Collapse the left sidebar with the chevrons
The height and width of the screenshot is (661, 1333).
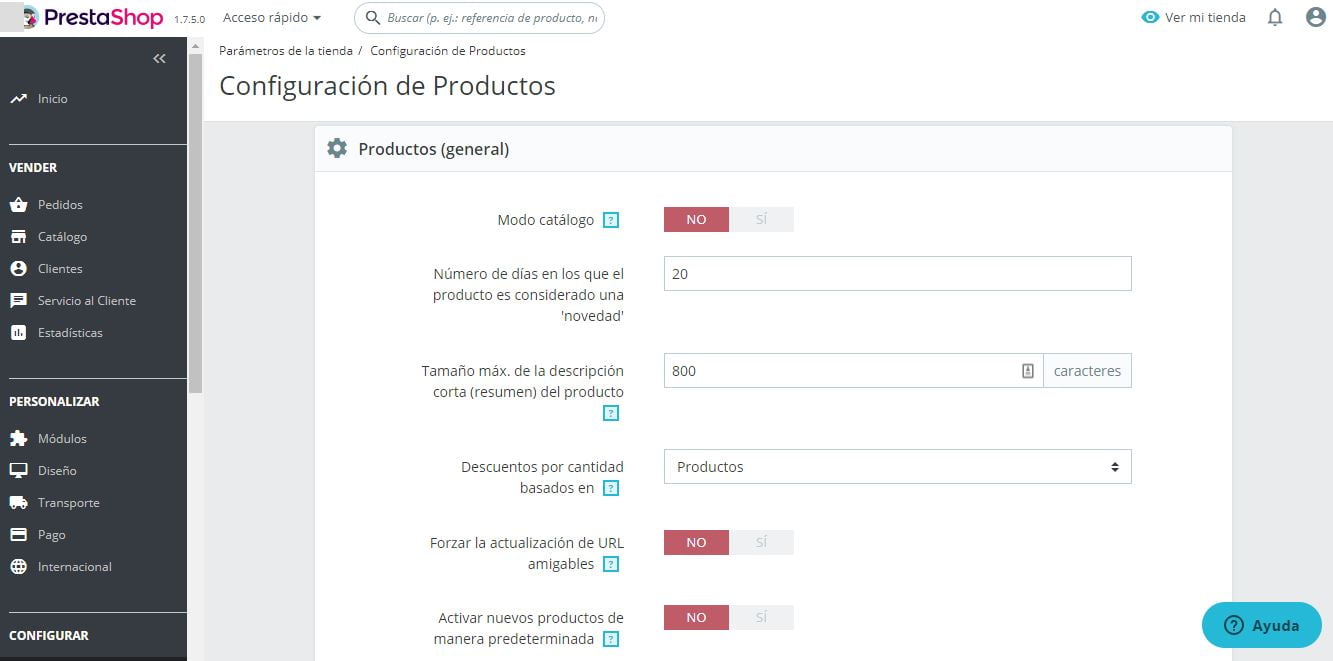click(159, 58)
